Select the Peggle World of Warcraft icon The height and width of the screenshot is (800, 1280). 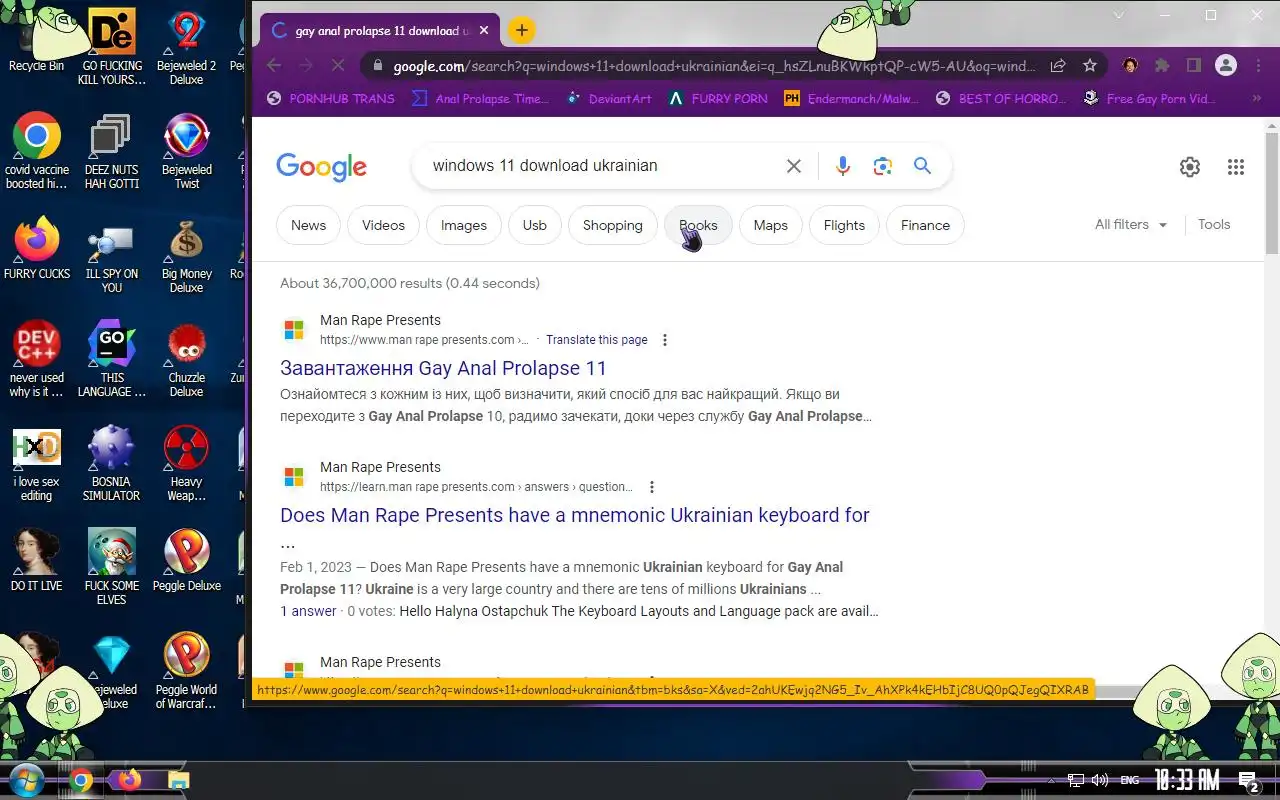(186, 672)
